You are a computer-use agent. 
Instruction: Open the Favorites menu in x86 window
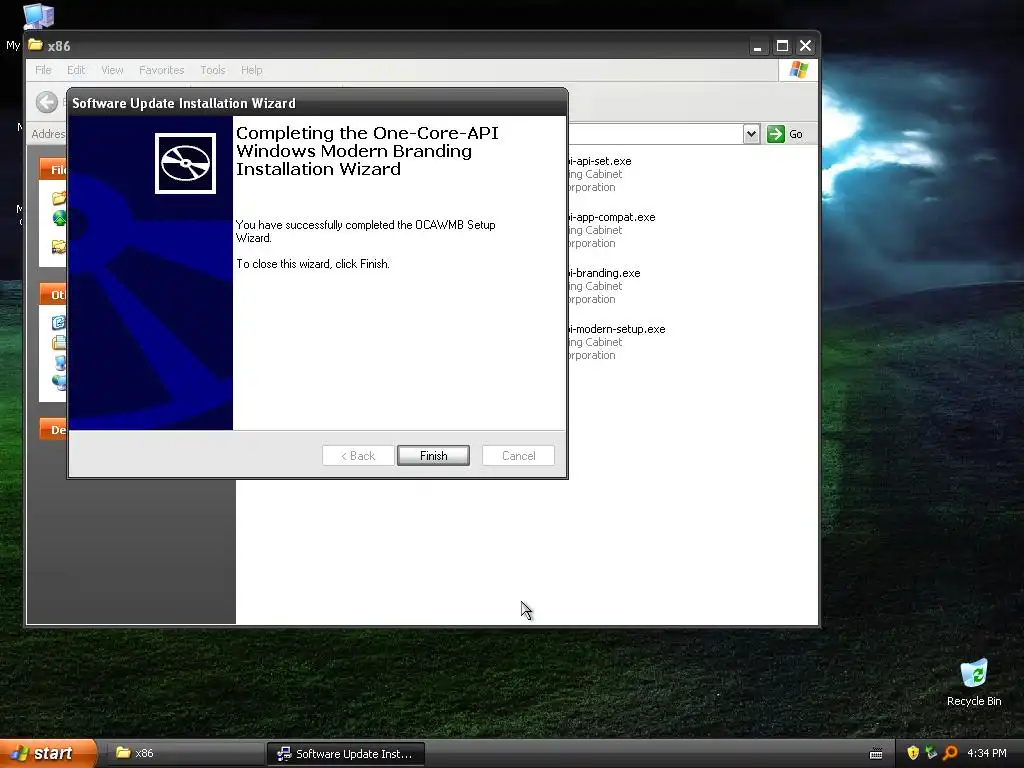tap(161, 70)
